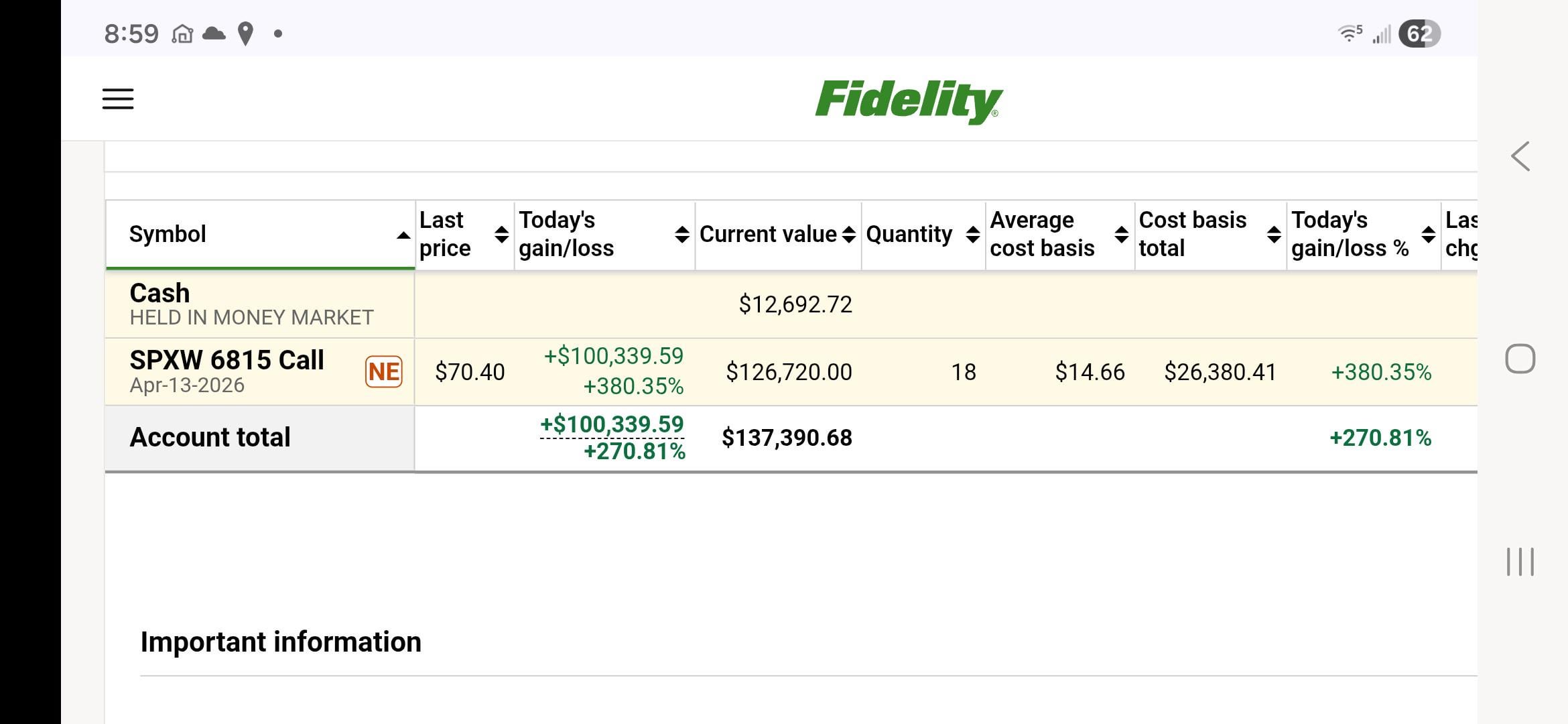Tap the battery indicator in status bar

click(x=1419, y=34)
